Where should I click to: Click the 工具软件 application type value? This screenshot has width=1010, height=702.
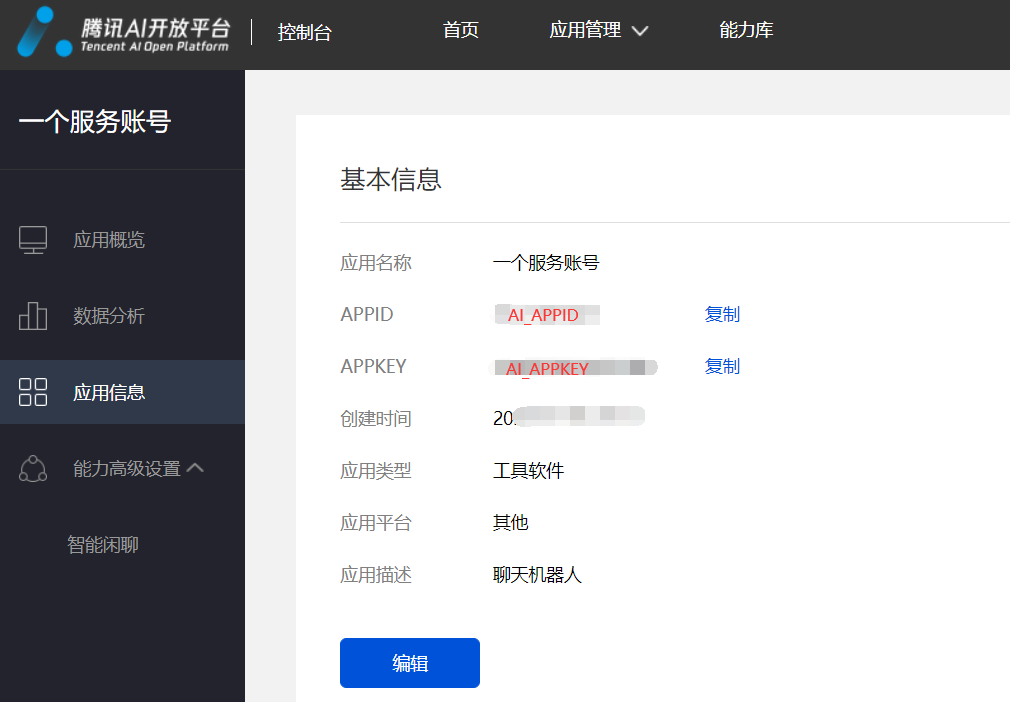pyautogui.click(x=528, y=471)
